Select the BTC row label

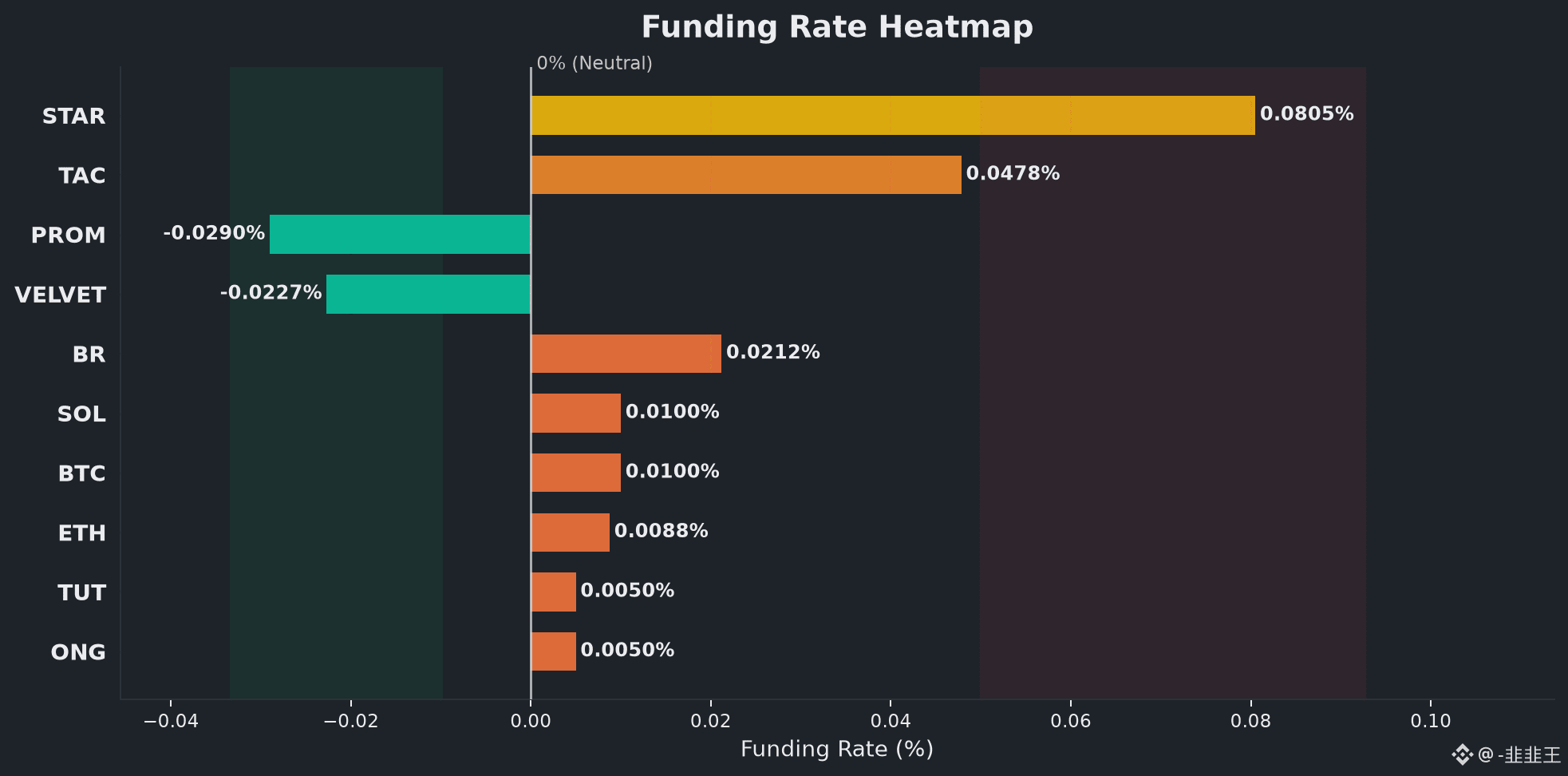[81, 473]
